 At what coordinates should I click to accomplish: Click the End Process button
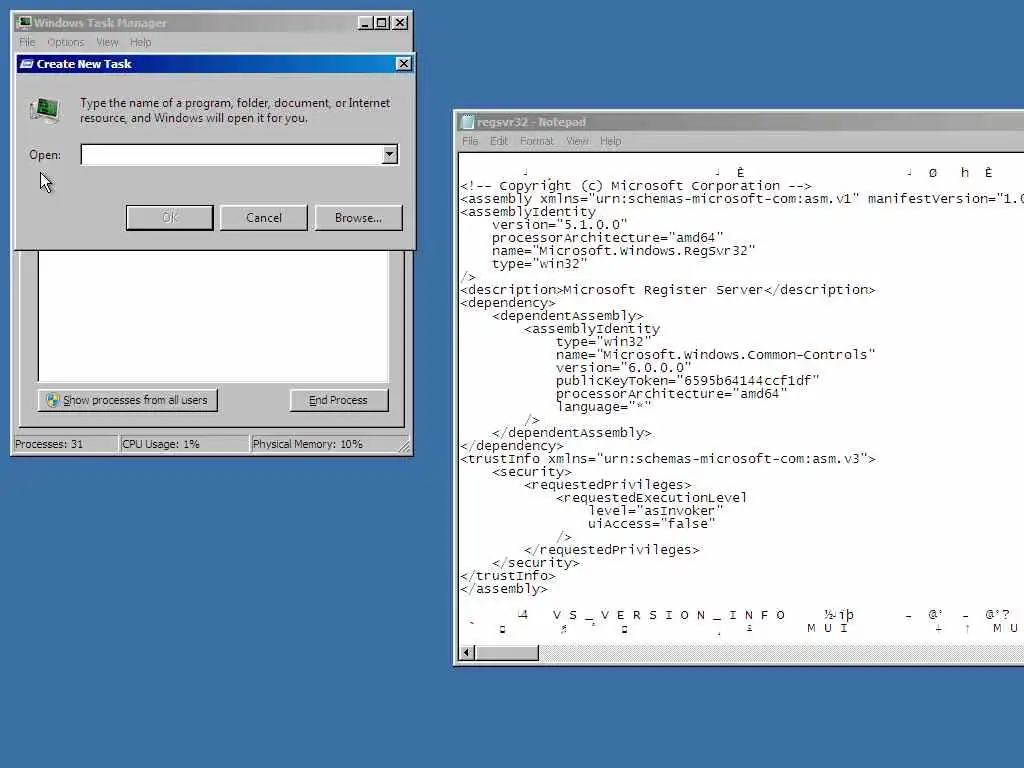coord(338,400)
